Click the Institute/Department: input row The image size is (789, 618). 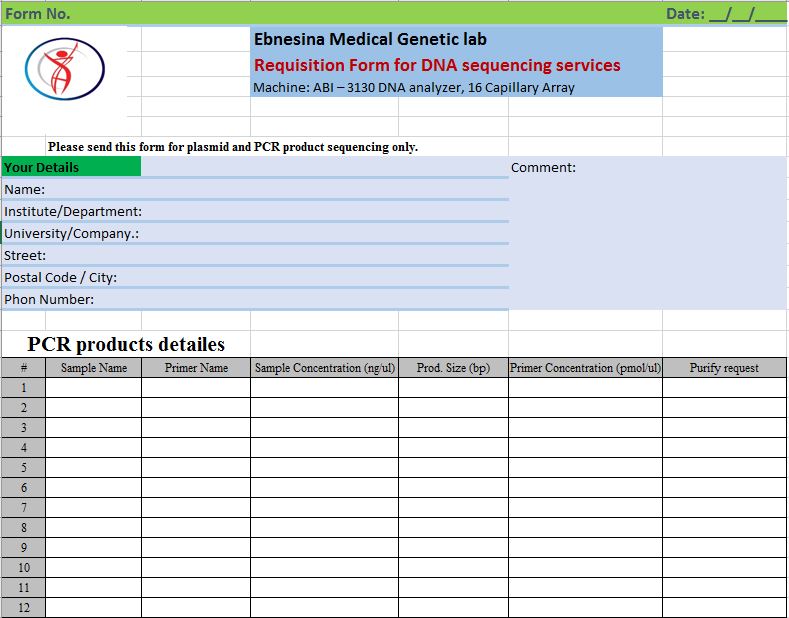point(255,212)
